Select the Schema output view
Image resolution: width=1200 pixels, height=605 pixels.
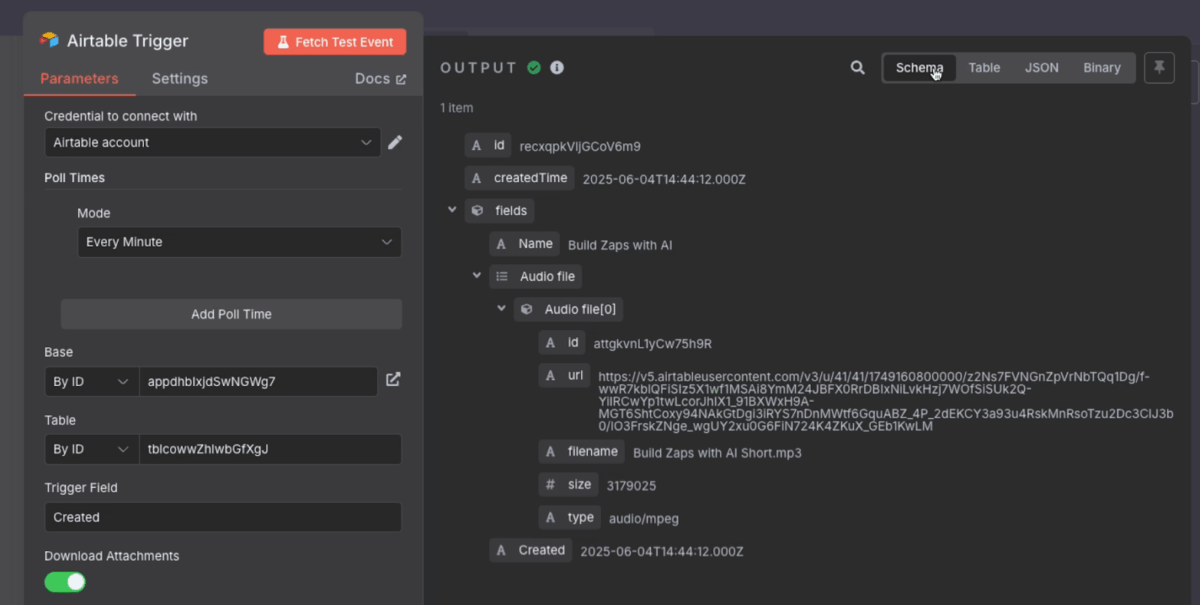919,68
